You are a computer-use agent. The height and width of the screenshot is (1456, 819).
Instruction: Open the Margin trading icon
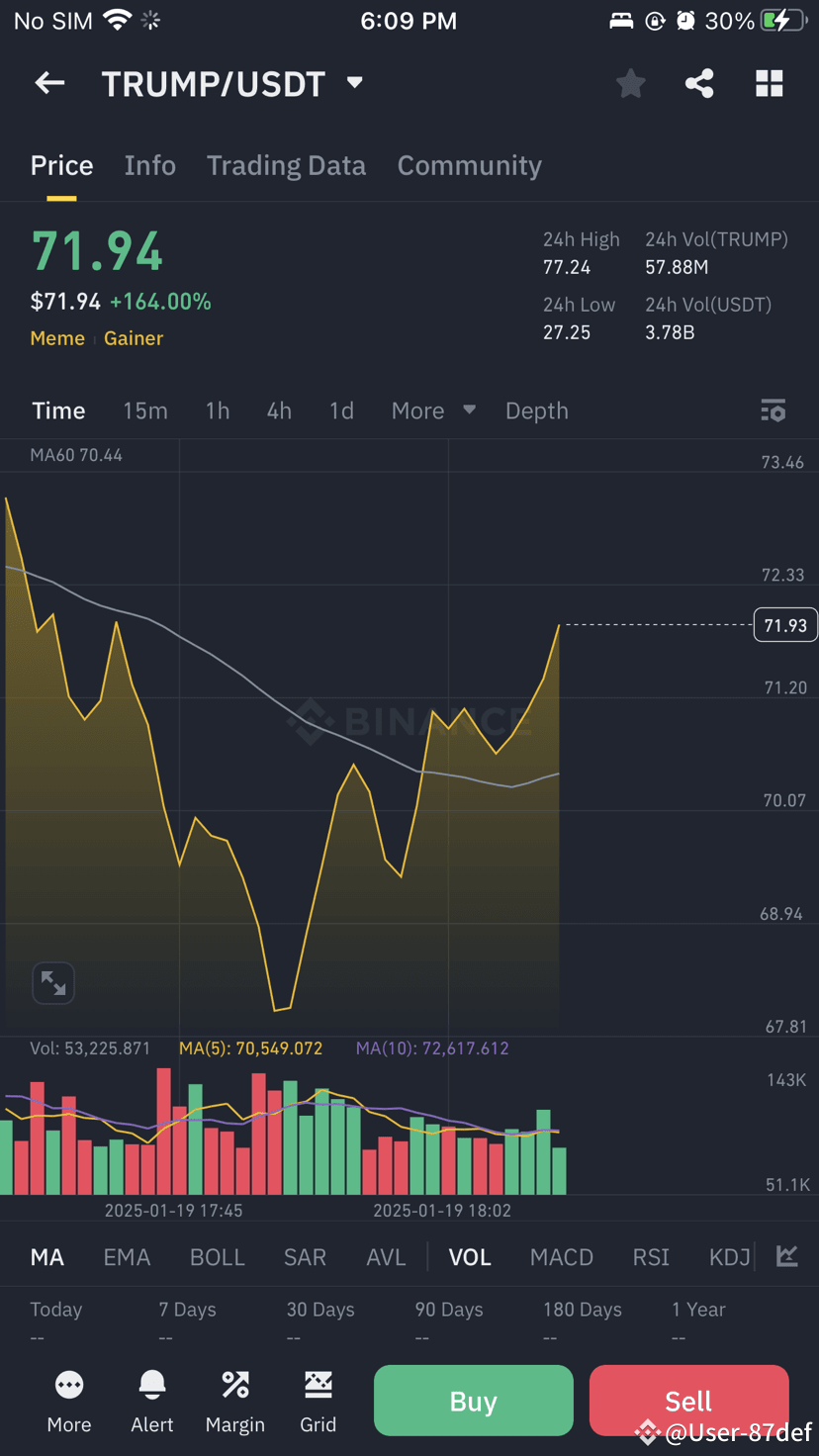(235, 1402)
